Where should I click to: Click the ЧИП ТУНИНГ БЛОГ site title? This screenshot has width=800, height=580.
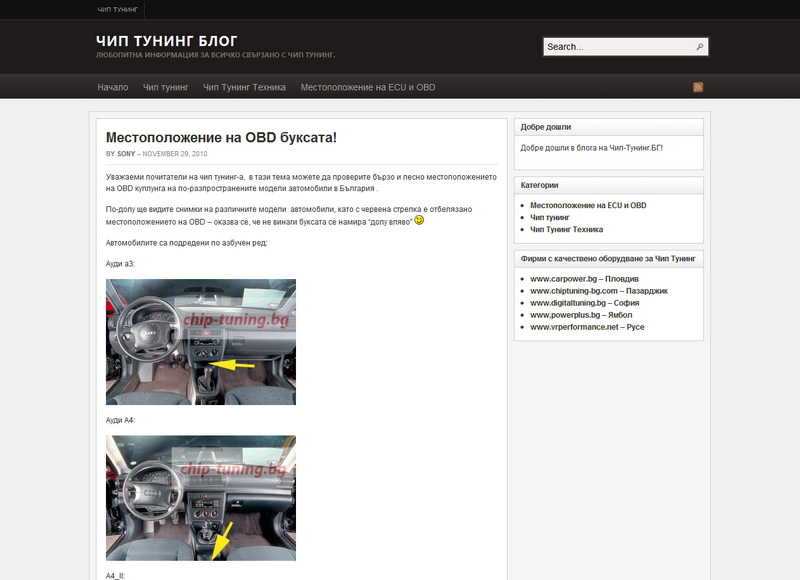[x=167, y=41]
